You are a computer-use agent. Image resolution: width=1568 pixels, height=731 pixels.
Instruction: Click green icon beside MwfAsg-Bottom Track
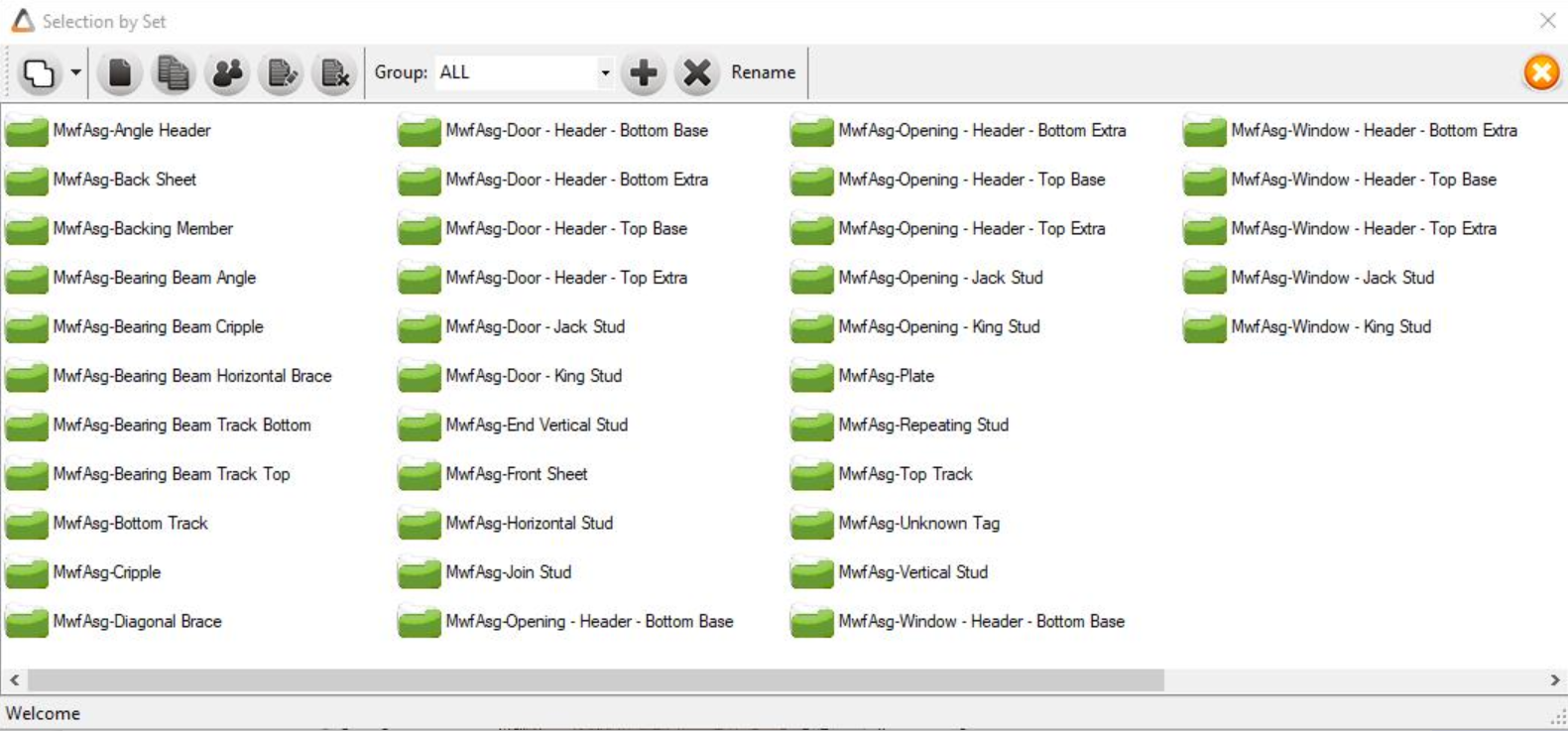27,524
